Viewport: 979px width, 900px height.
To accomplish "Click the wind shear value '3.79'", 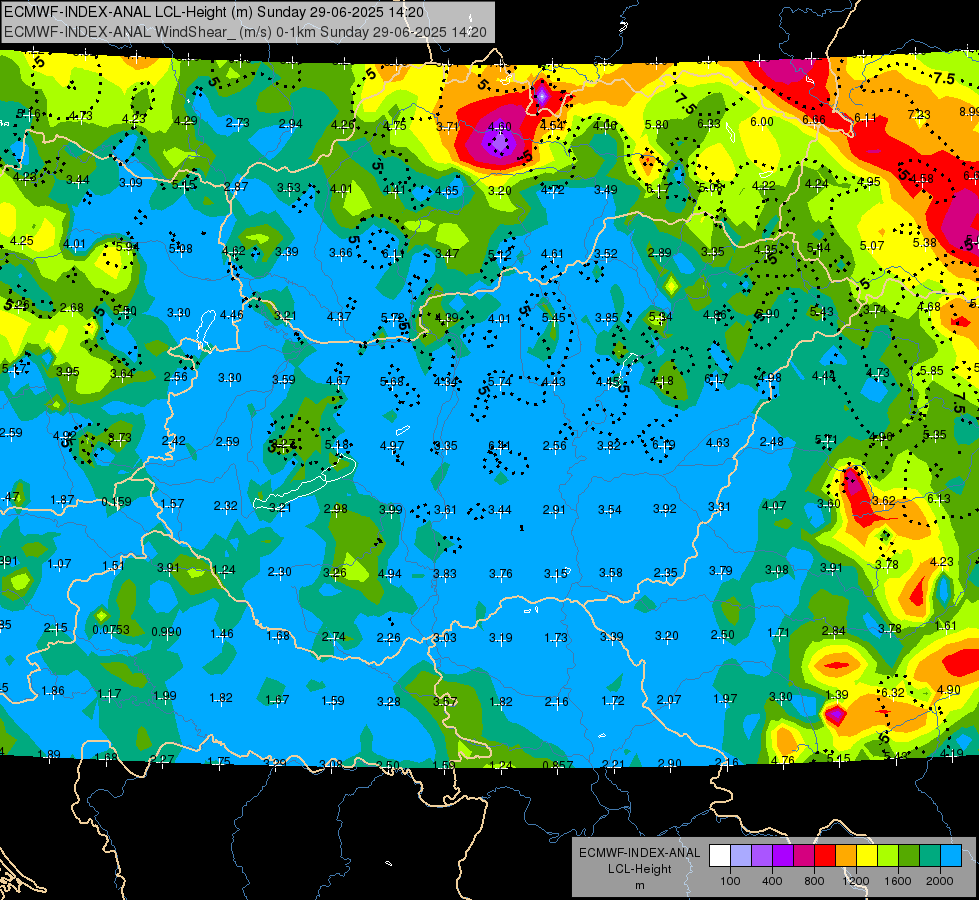I will (721, 570).
